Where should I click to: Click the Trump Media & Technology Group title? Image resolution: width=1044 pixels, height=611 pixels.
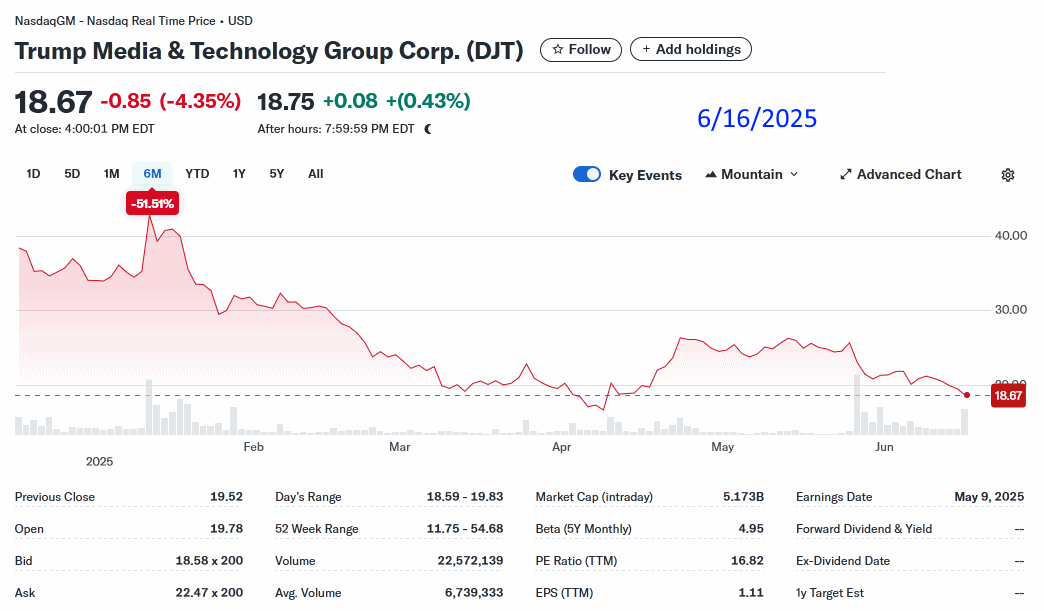[269, 51]
